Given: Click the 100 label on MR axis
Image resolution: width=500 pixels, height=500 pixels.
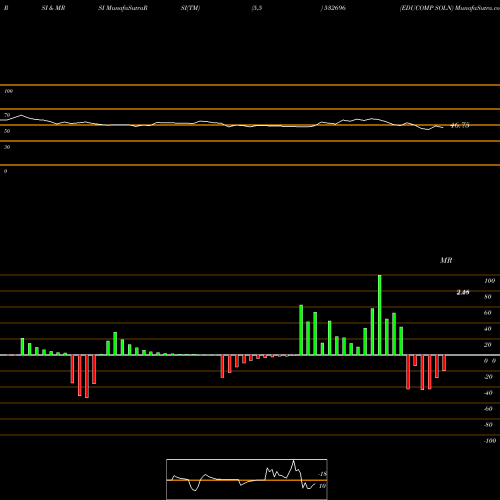Looking at the screenshot, I should (x=489, y=281).
